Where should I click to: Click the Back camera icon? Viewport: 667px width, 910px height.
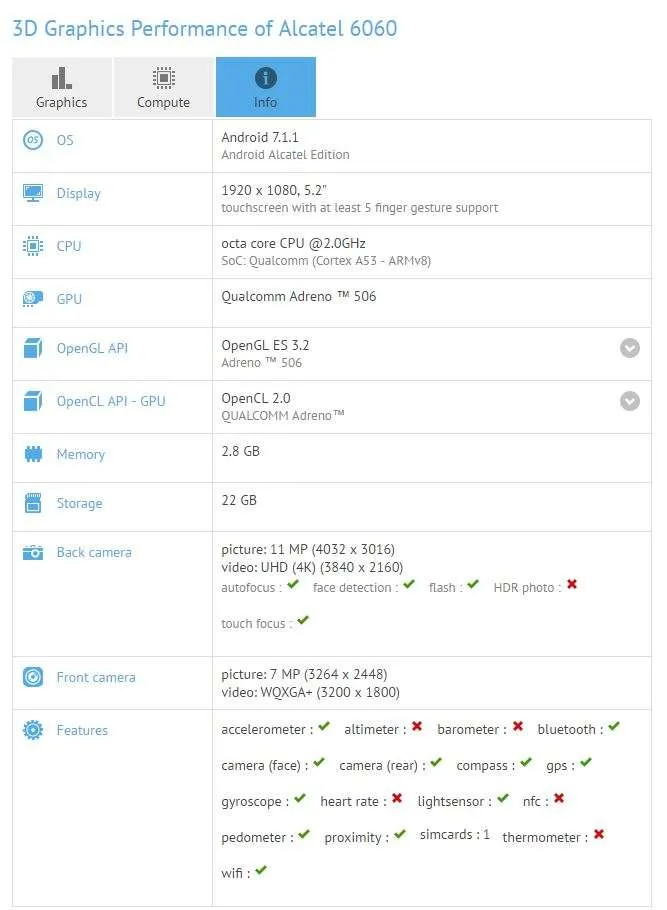coord(33,552)
